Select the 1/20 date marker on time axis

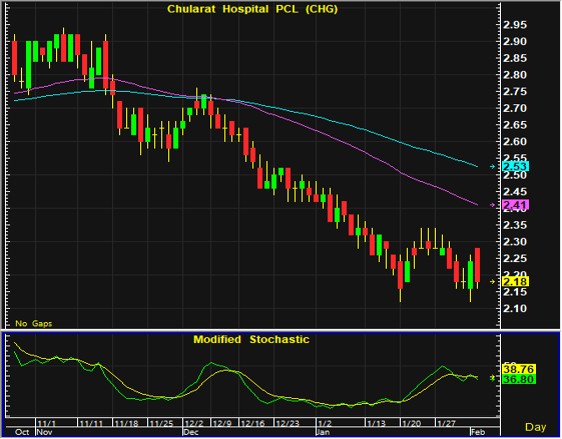(411, 424)
